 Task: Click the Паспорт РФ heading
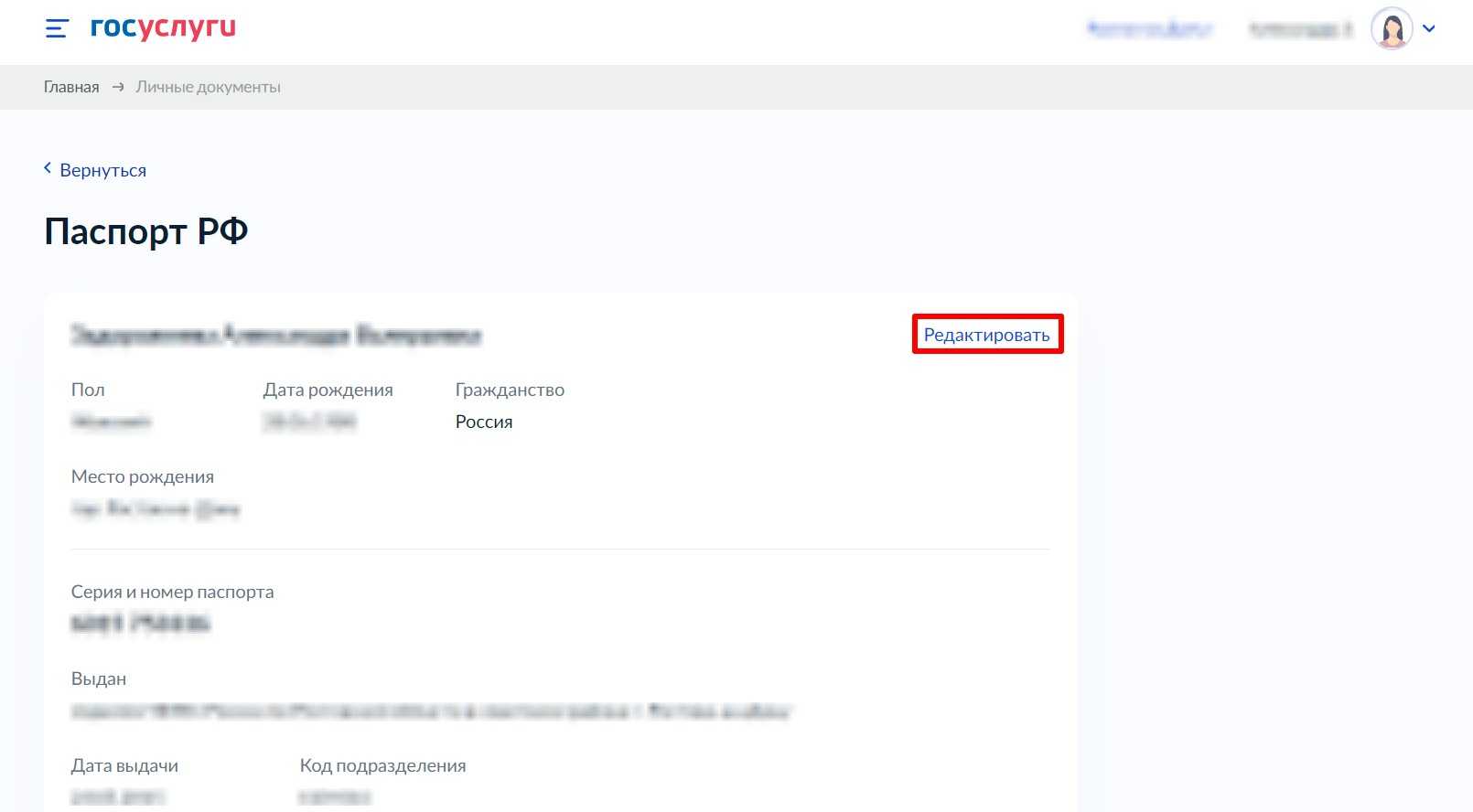[146, 231]
